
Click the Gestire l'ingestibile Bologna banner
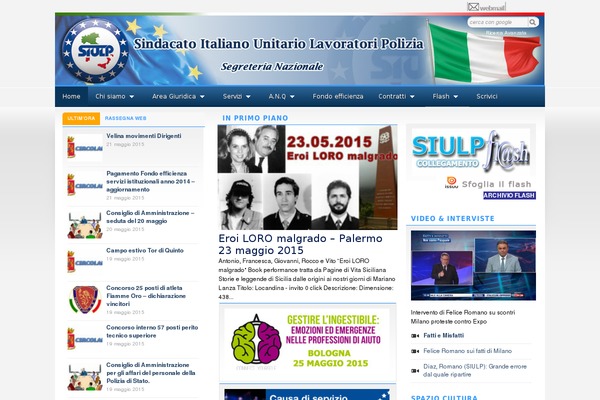click(307, 341)
